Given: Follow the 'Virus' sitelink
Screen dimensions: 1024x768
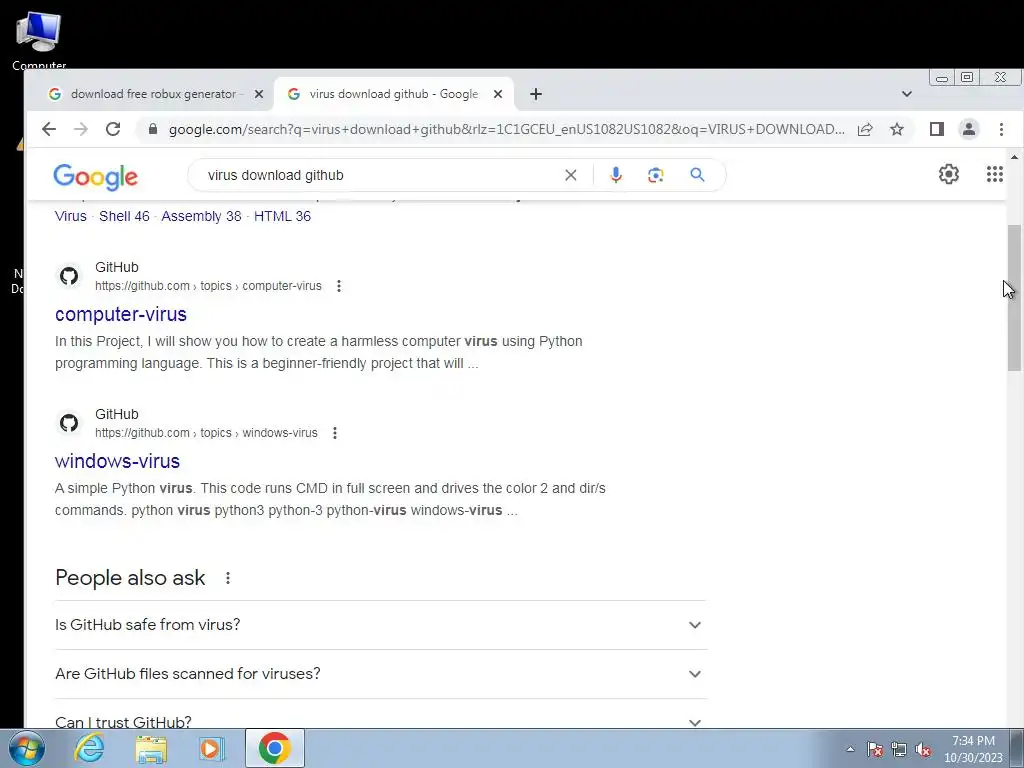Looking at the screenshot, I should (71, 216).
